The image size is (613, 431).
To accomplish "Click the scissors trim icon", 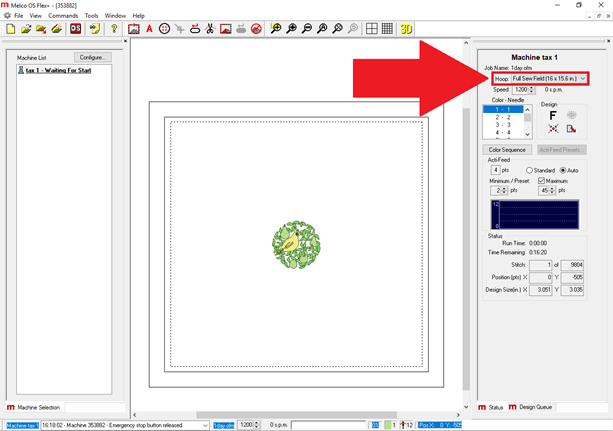I will (x=210, y=29).
